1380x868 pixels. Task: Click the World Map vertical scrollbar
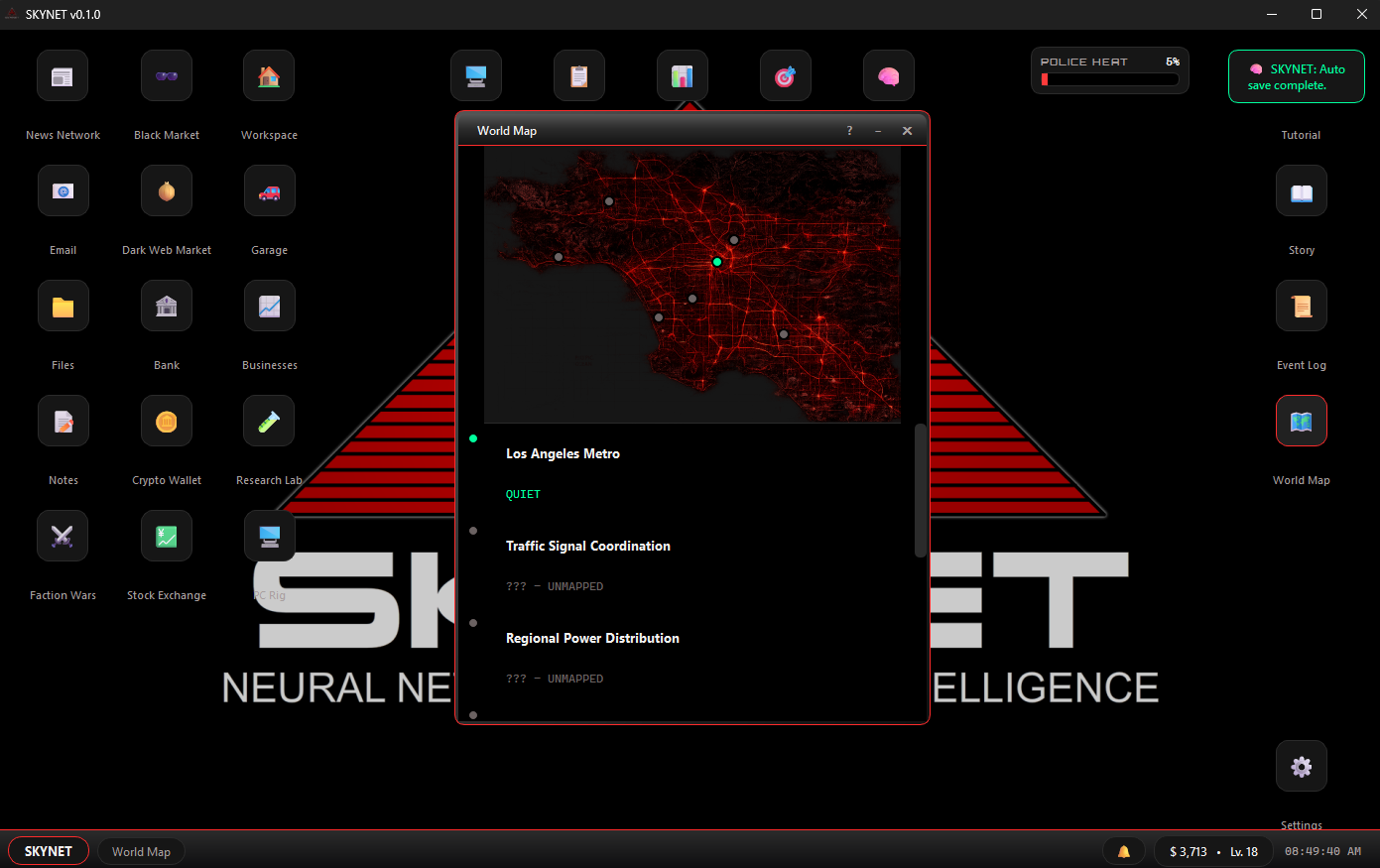(x=920, y=491)
